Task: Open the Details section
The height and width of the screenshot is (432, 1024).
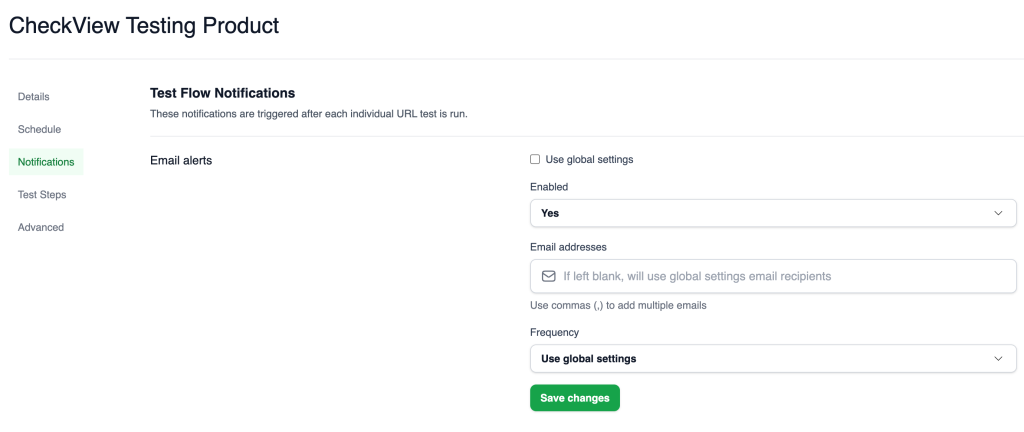Action: coord(33,97)
